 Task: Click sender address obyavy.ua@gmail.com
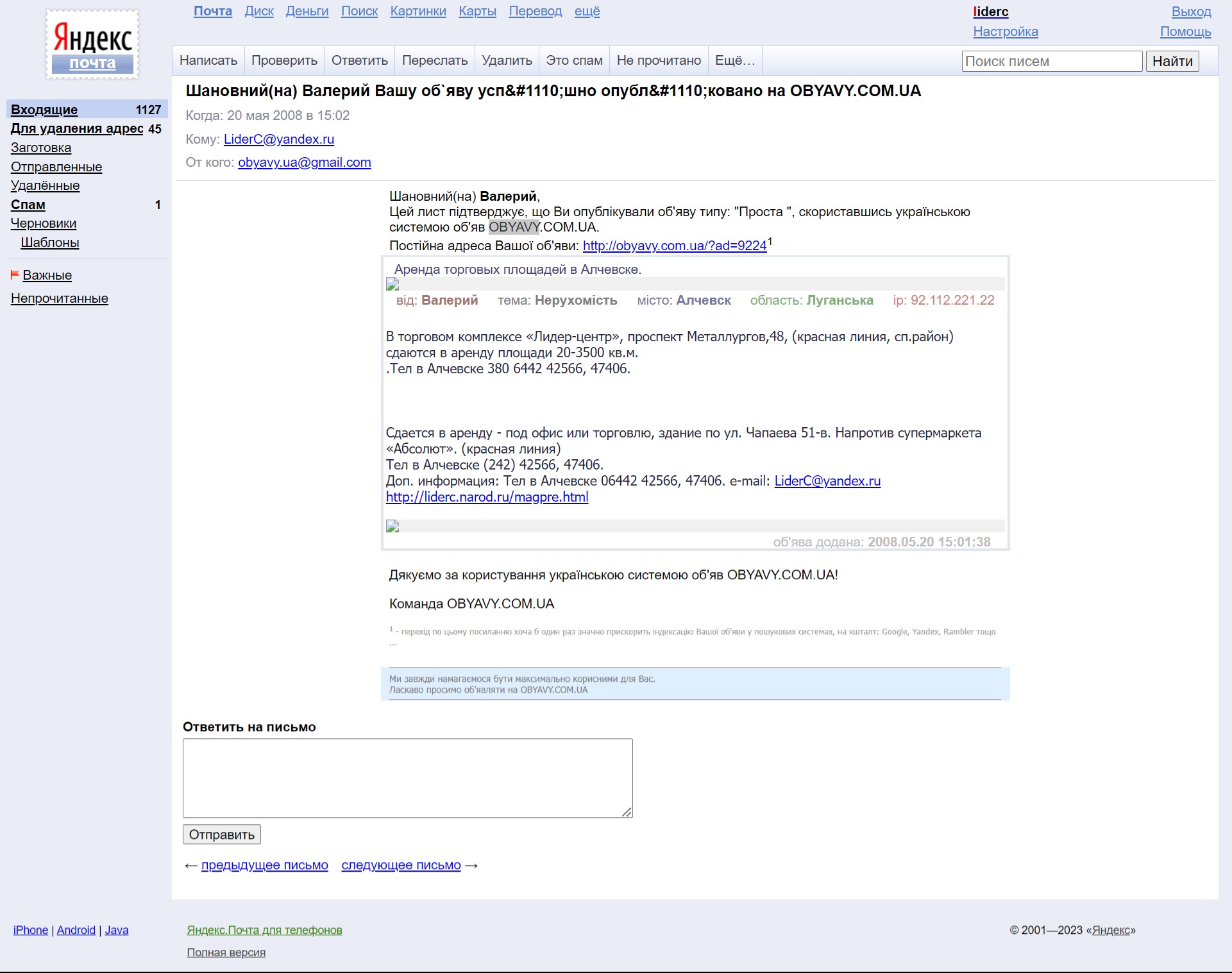pos(305,162)
